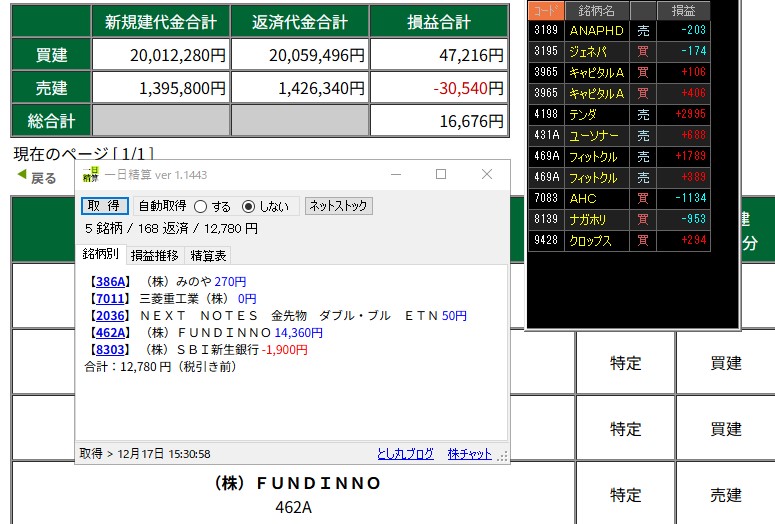Select the しない auto-fetch radio button

click(249, 207)
